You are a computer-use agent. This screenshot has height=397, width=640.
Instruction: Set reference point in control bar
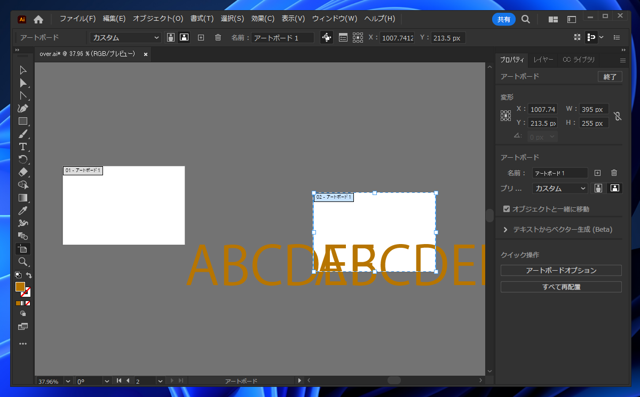(x=358, y=38)
